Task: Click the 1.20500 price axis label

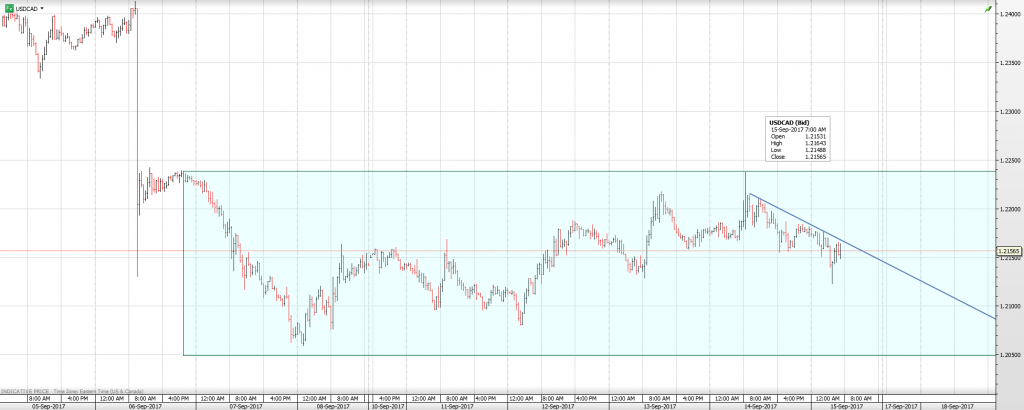Action: [x=1009, y=355]
